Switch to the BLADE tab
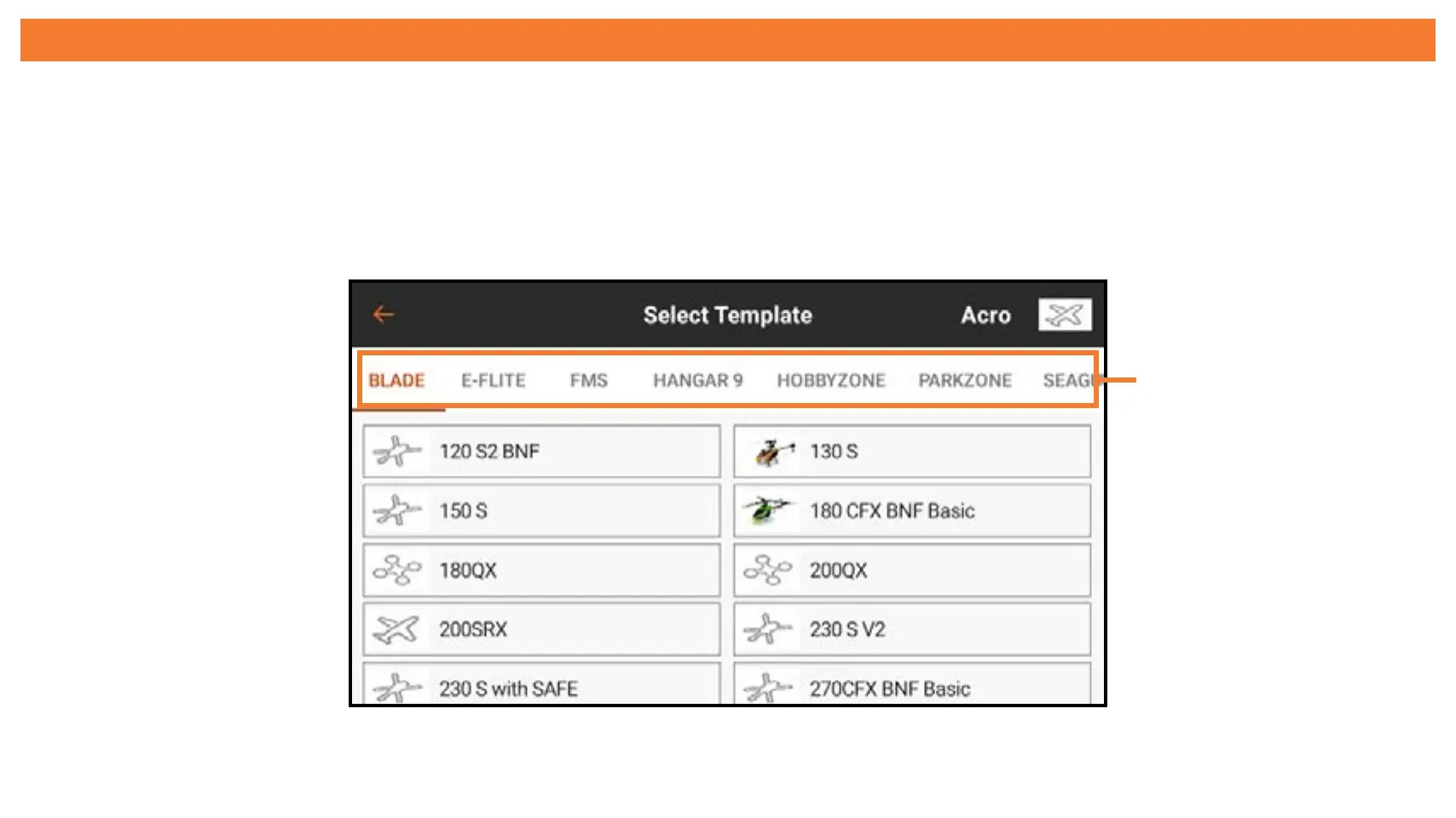The image size is (1456, 818). click(397, 381)
